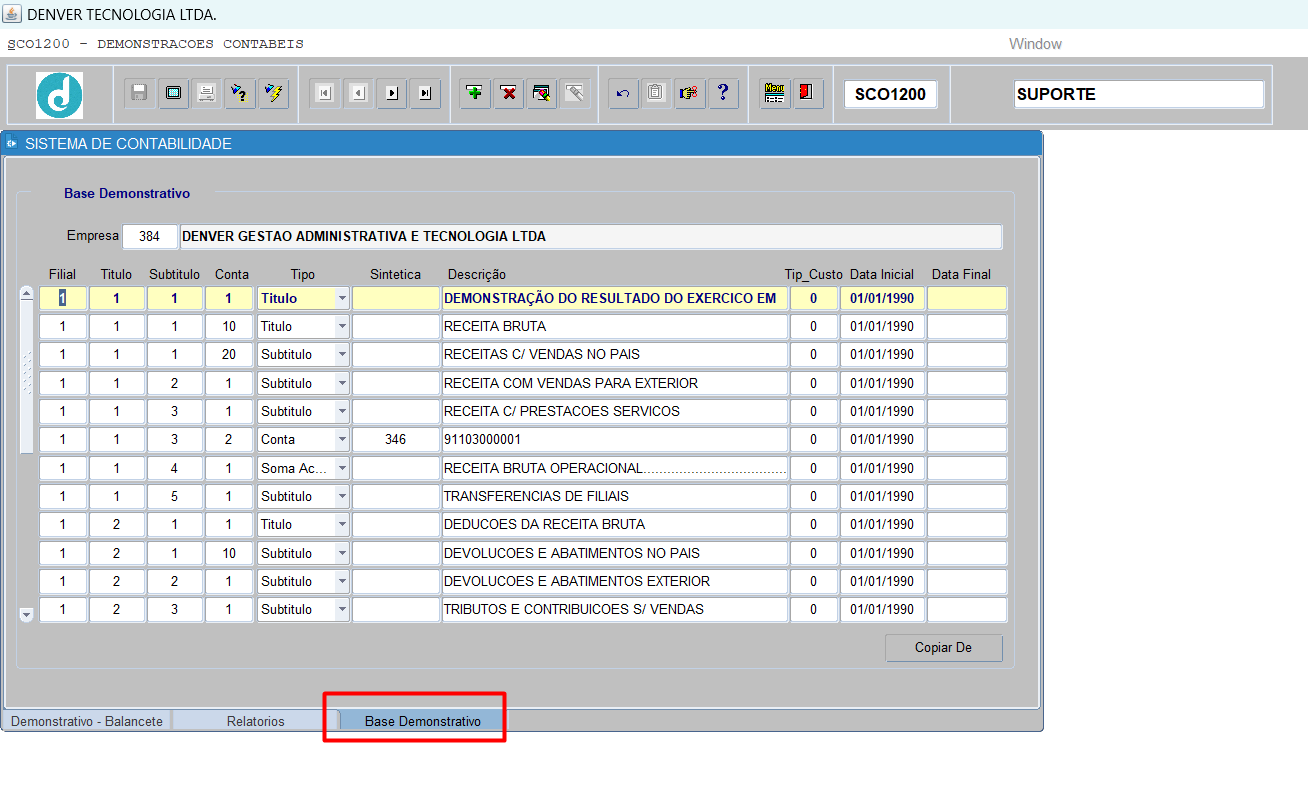
Task: Insert a new record with green plus
Action: [x=475, y=93]
